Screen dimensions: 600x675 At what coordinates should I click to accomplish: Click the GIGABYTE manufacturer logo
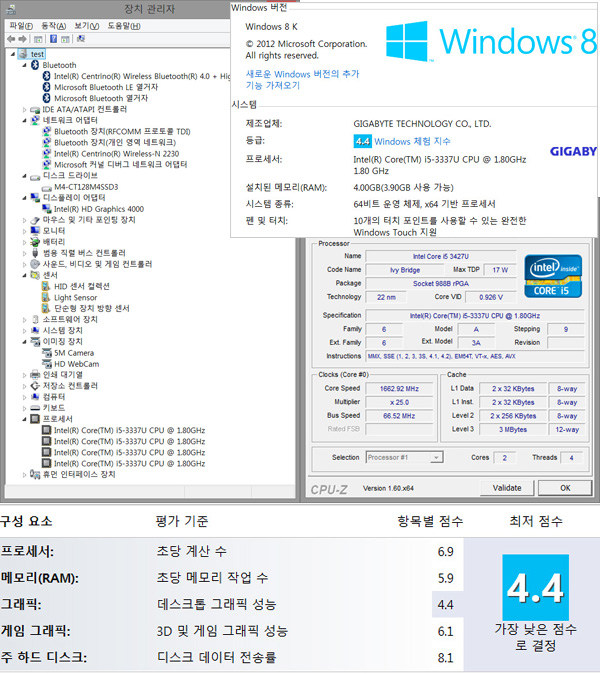573,152
